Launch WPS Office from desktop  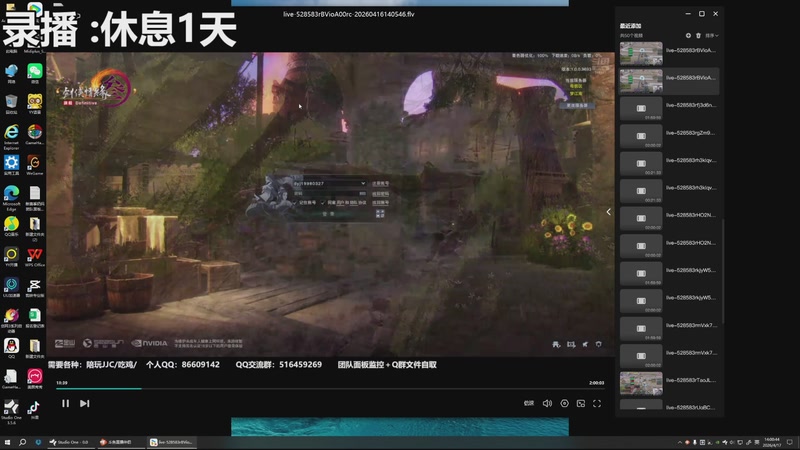pyautogui.click(x=35, y=257)
